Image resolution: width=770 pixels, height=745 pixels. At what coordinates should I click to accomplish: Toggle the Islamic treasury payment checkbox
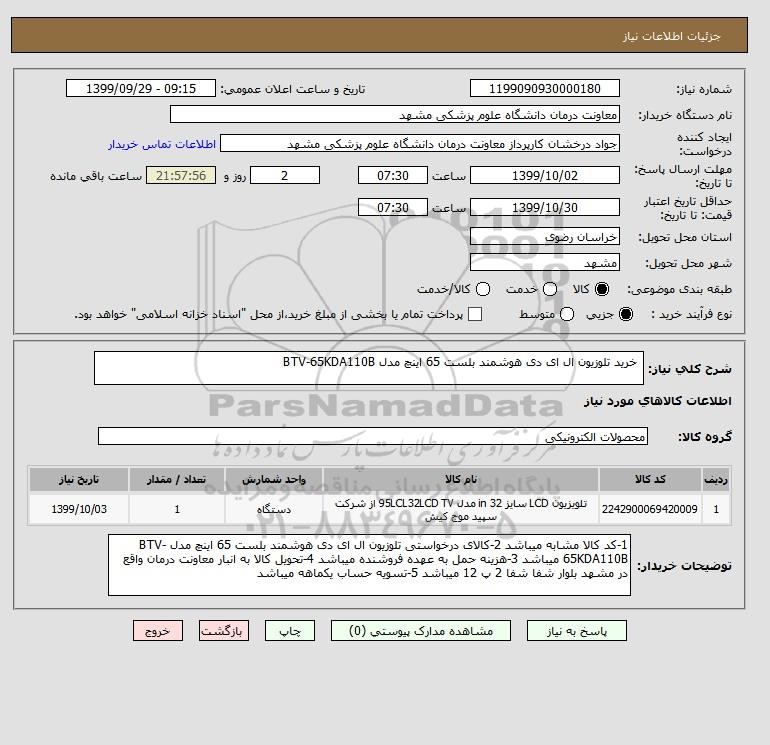pyautogui.click(x=475, y=314)
